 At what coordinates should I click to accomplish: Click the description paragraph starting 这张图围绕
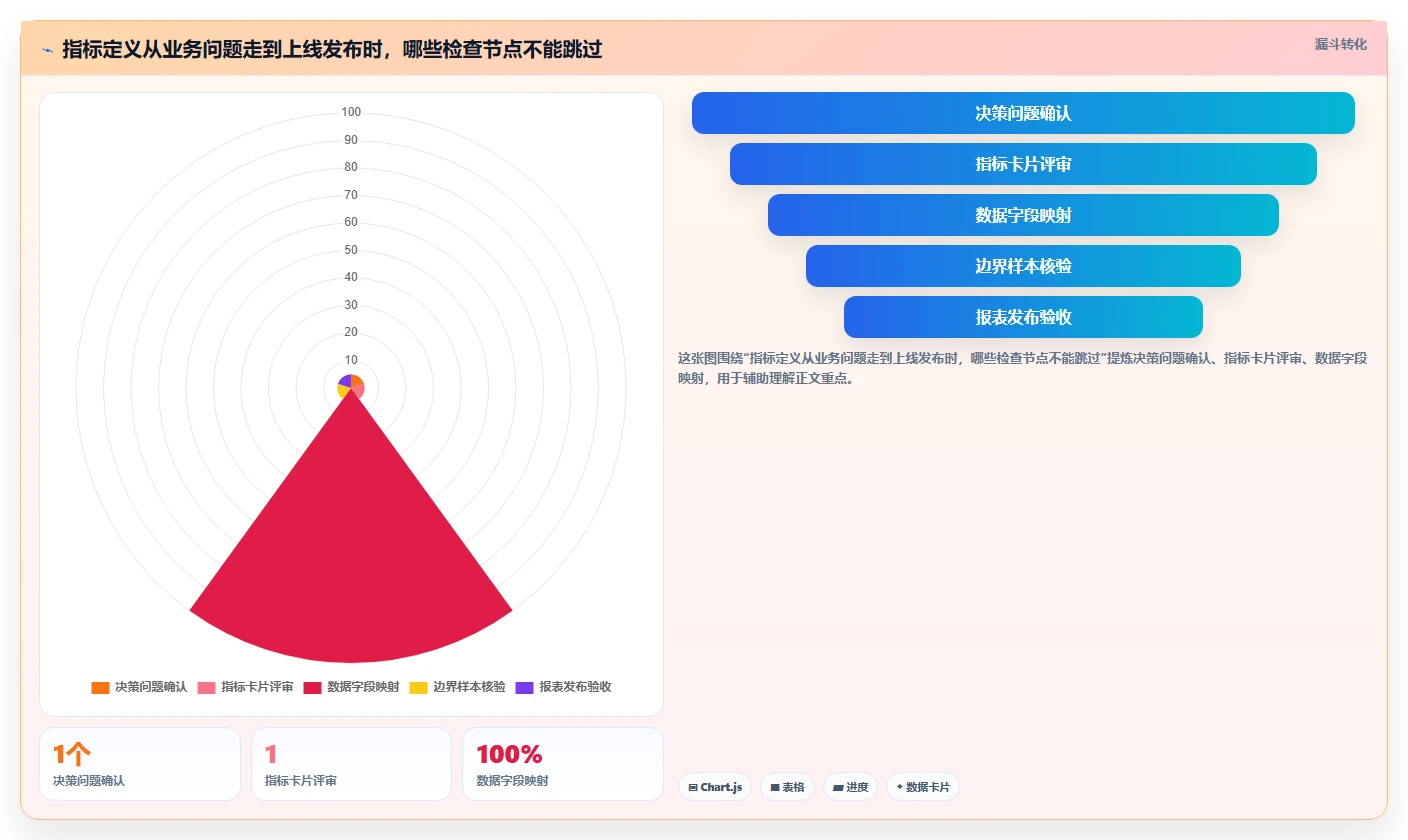(1022, 368)
